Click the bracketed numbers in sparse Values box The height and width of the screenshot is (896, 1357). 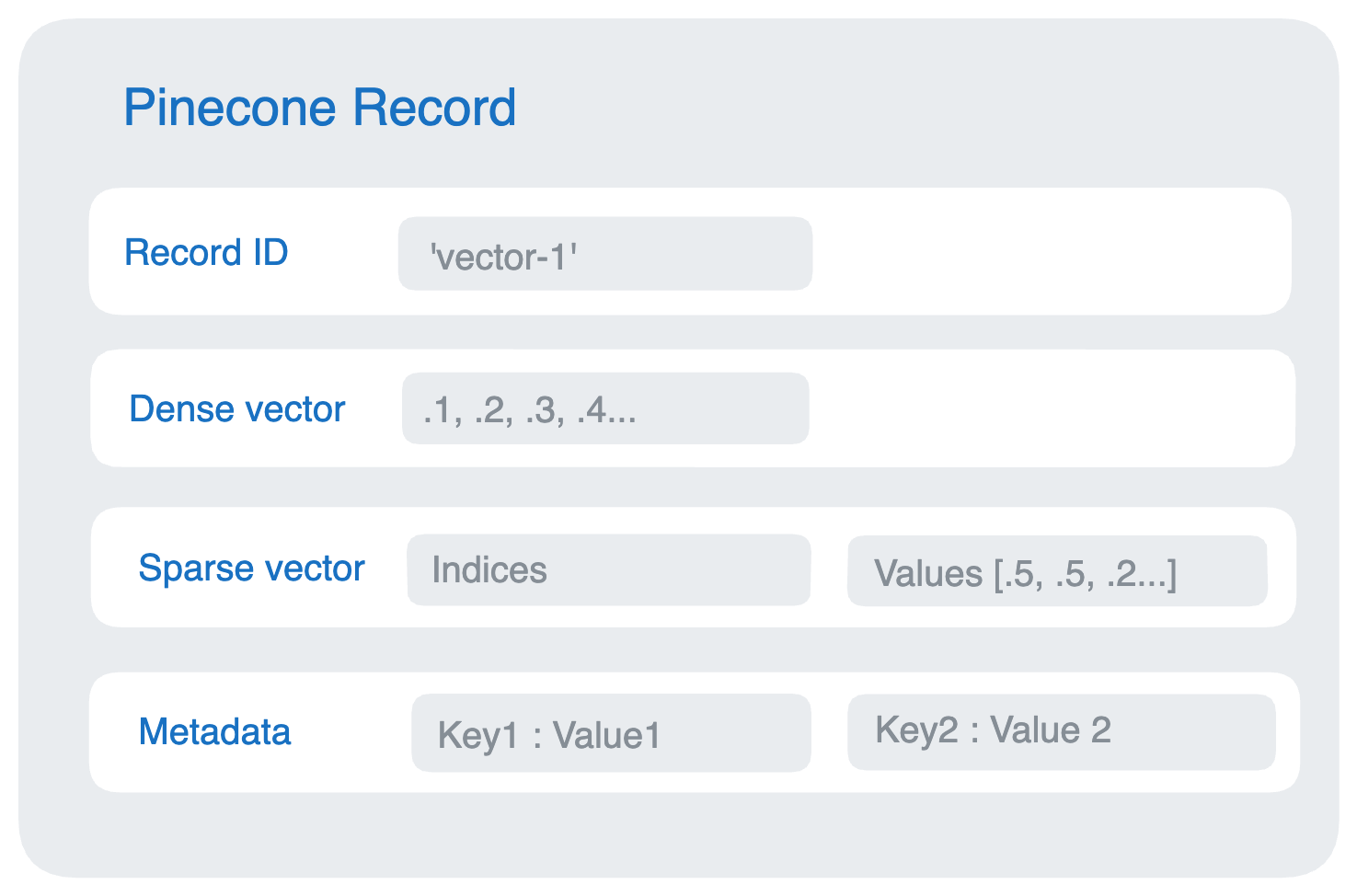coord(1086,574)
